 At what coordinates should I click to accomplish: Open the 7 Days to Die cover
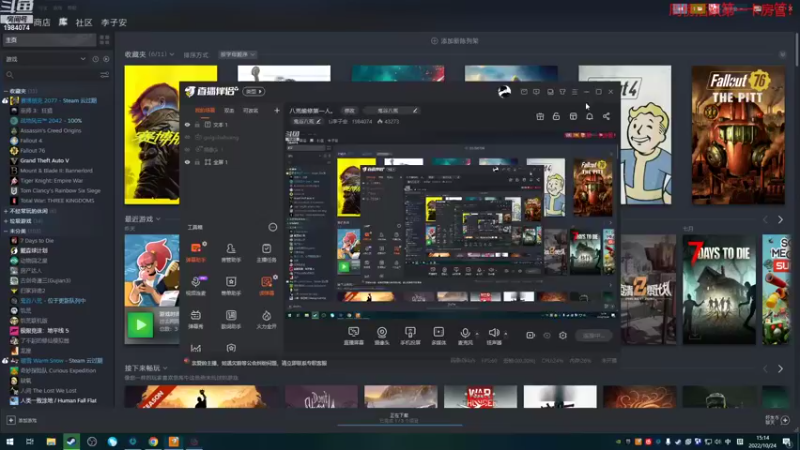[719, 289]
